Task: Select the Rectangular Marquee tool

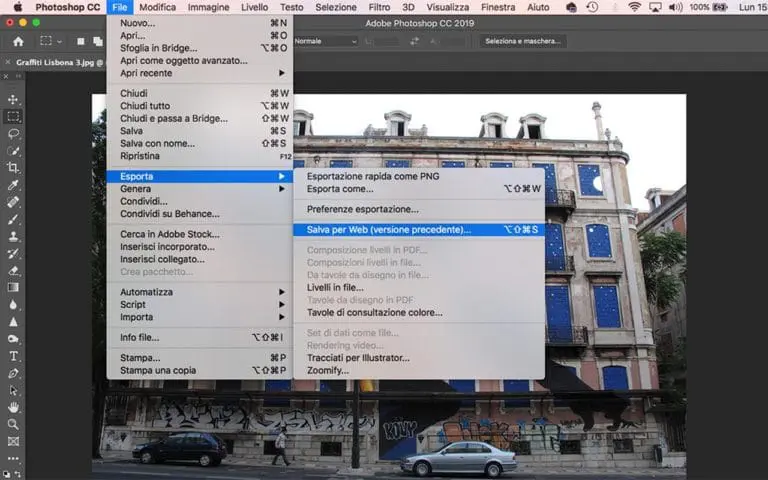Action: pos(13,117)
